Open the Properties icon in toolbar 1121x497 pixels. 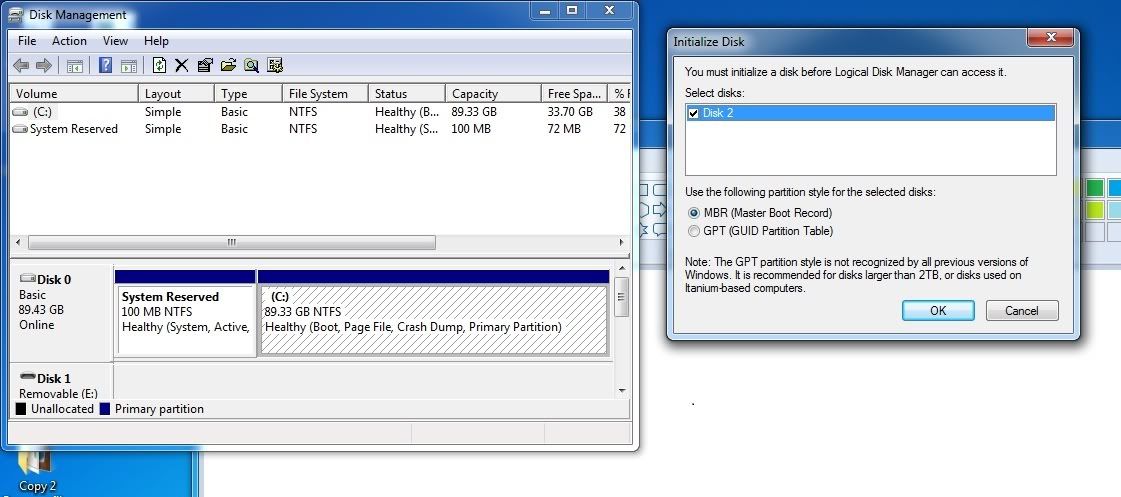point(205,66)
